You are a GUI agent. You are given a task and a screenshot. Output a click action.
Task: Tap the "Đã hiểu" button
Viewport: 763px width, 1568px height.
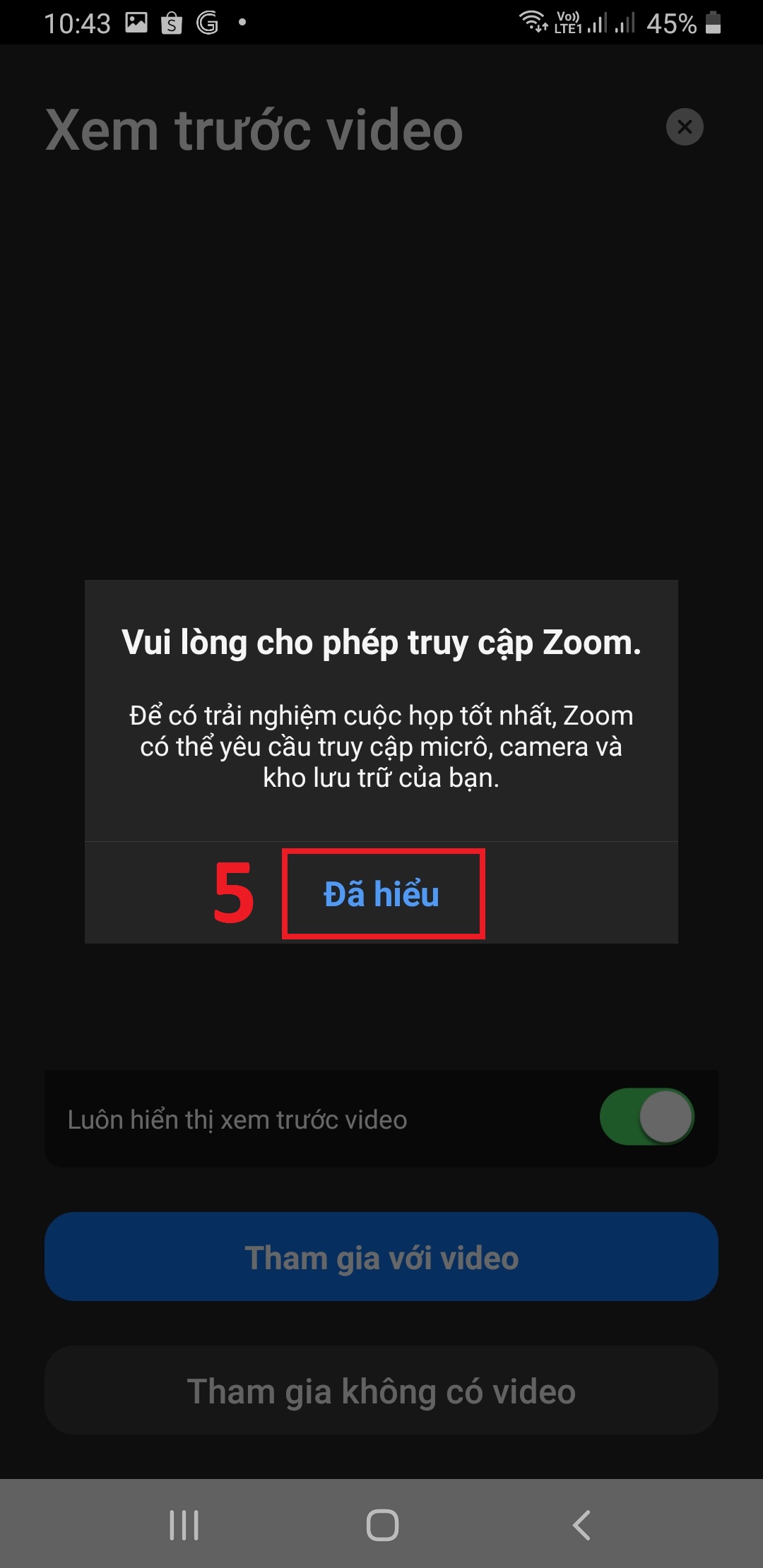tap(382, 893)
